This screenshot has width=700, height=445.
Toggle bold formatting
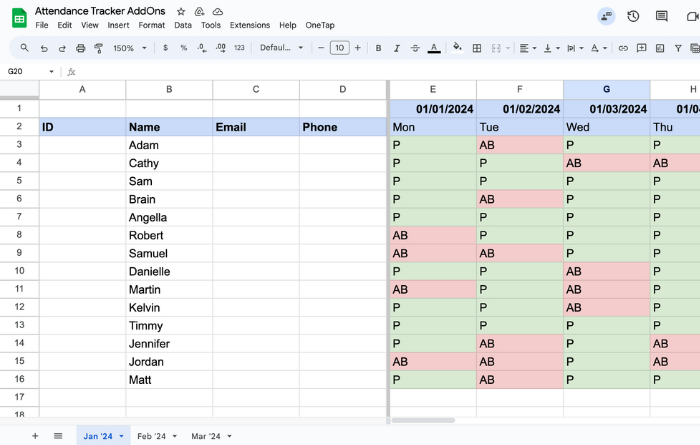point(378,48)
